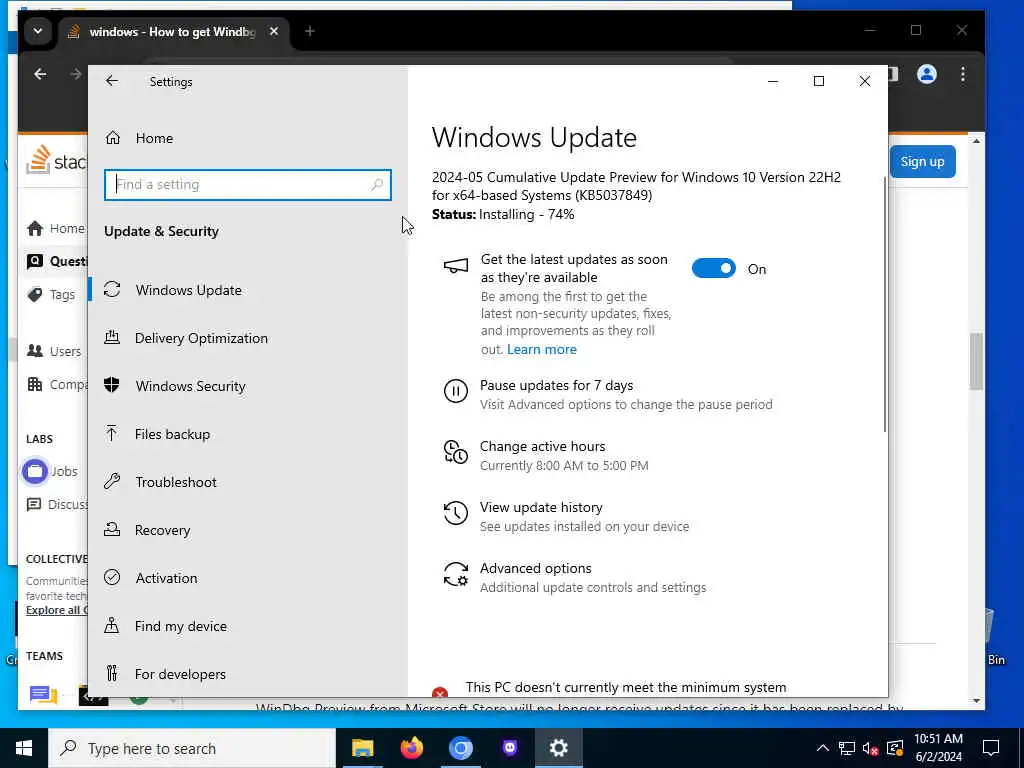Open Delivery Optimization settings page
This screenshot has width=1024, height=768.
[201, 338]
